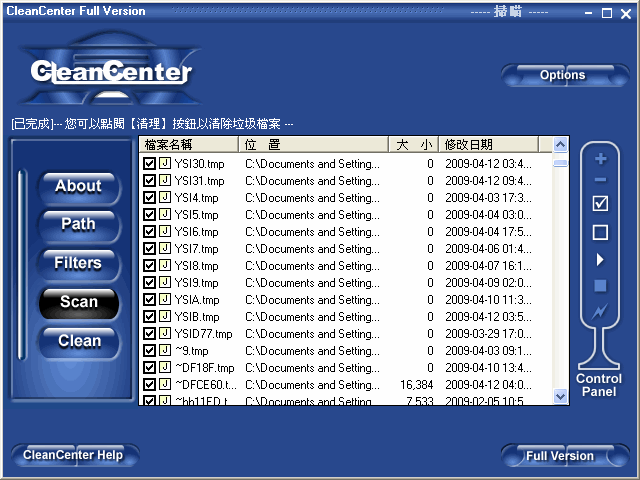Click the file list scrollbar down arrow
The image size is (640, 480).
pos(561,397)
